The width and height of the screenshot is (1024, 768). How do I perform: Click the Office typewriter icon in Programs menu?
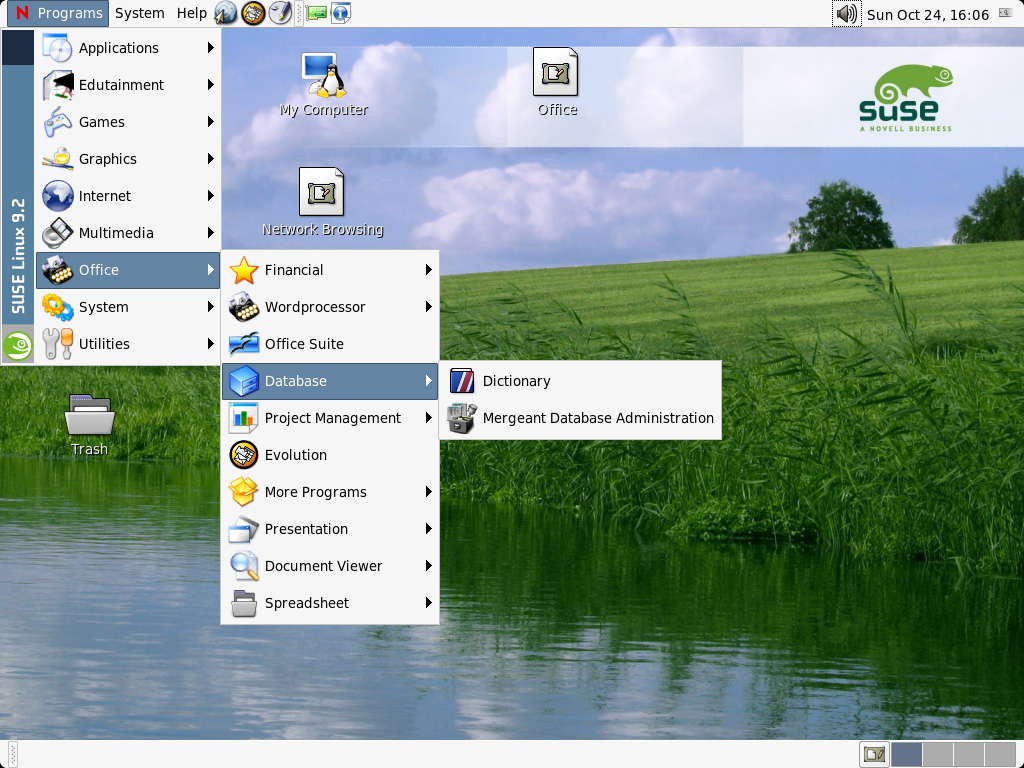point(57,270)
